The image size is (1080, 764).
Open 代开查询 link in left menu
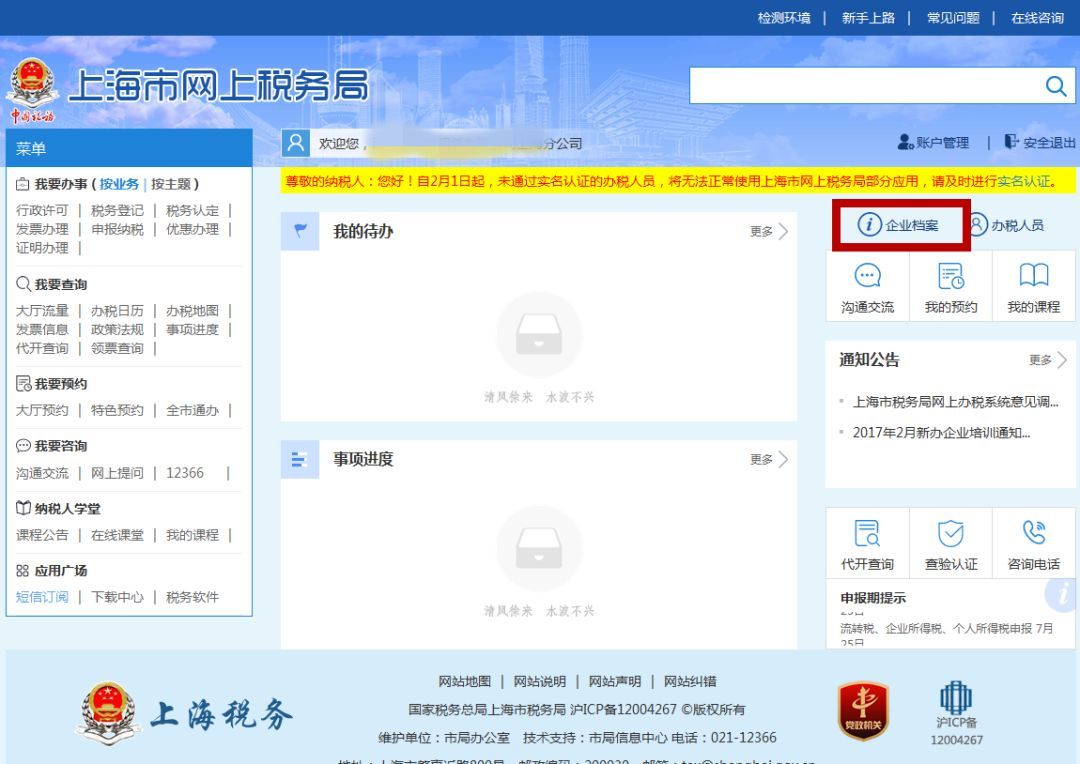(42, 348)
